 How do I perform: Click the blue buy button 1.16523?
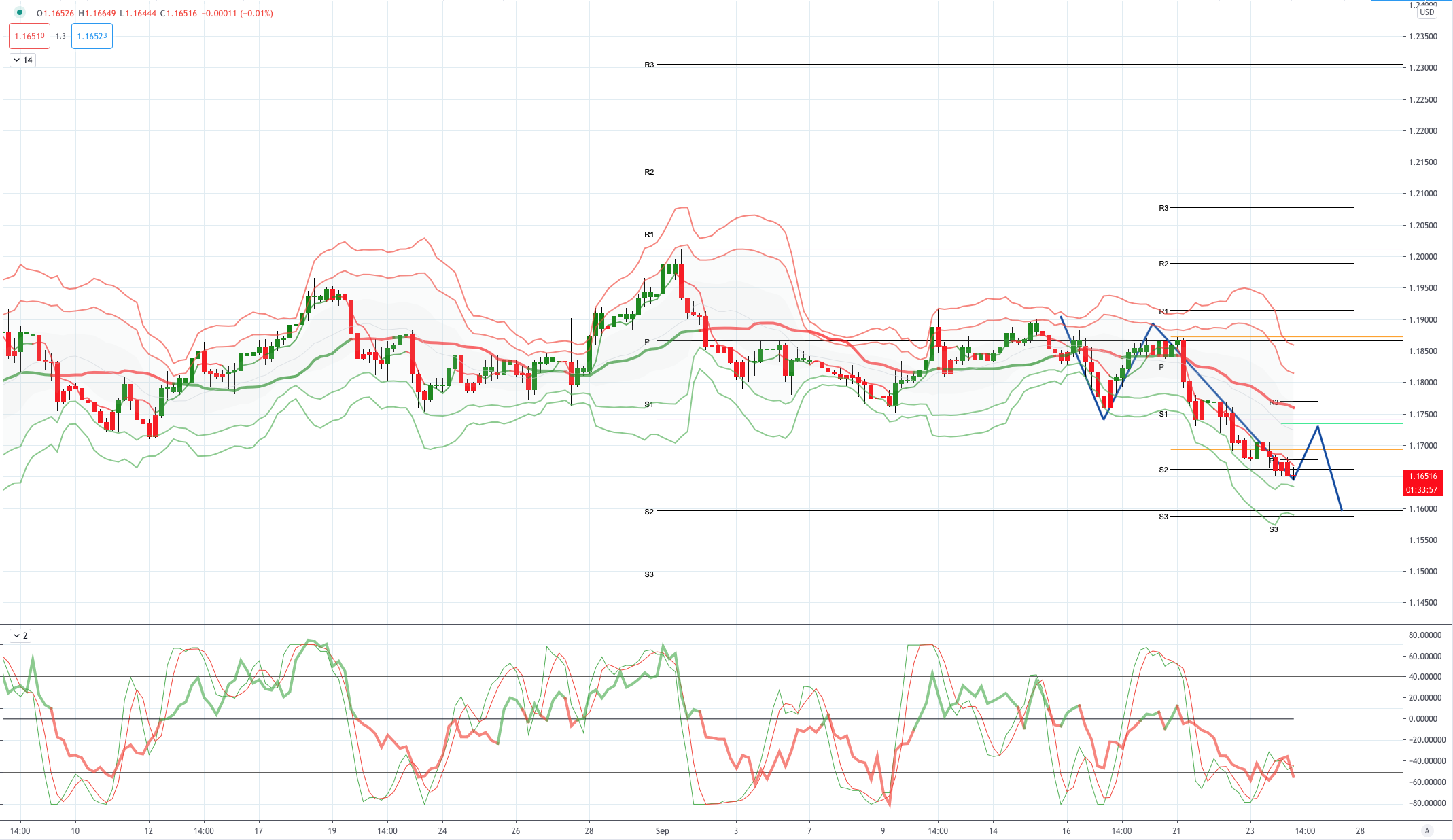(x=92, y=36)
